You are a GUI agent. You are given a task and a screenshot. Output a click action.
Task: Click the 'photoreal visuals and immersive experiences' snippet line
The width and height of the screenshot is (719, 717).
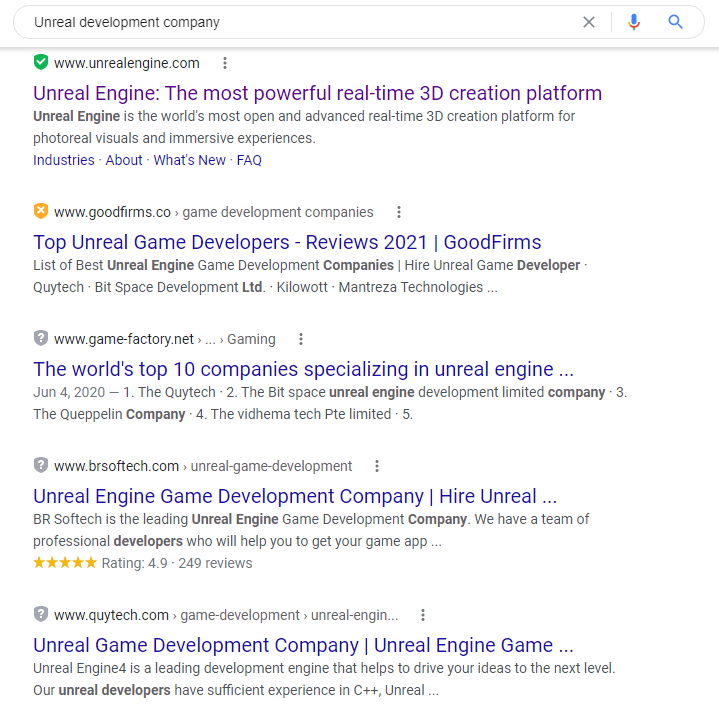174,138
